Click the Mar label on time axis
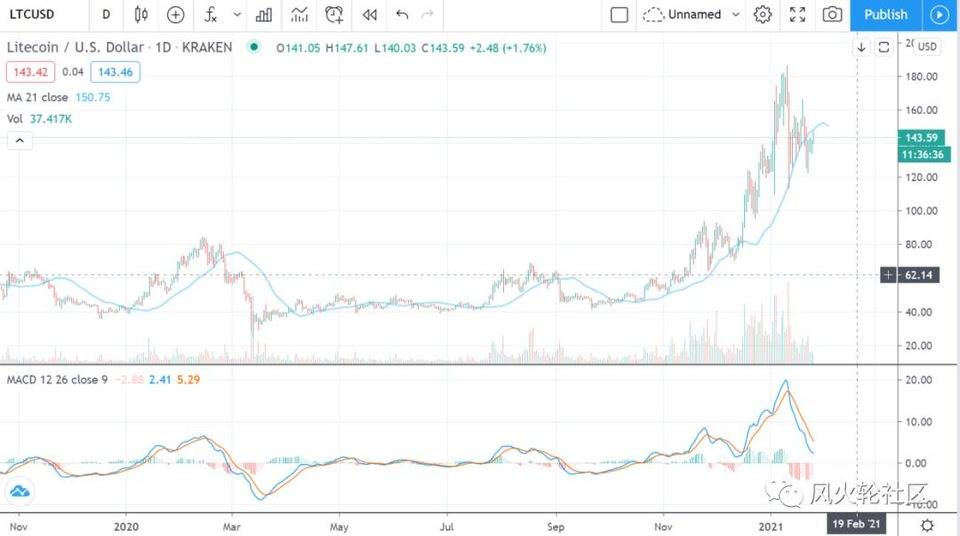Viewport: 960px width, 536px height. pyautogui.click(x=231, y=527)
